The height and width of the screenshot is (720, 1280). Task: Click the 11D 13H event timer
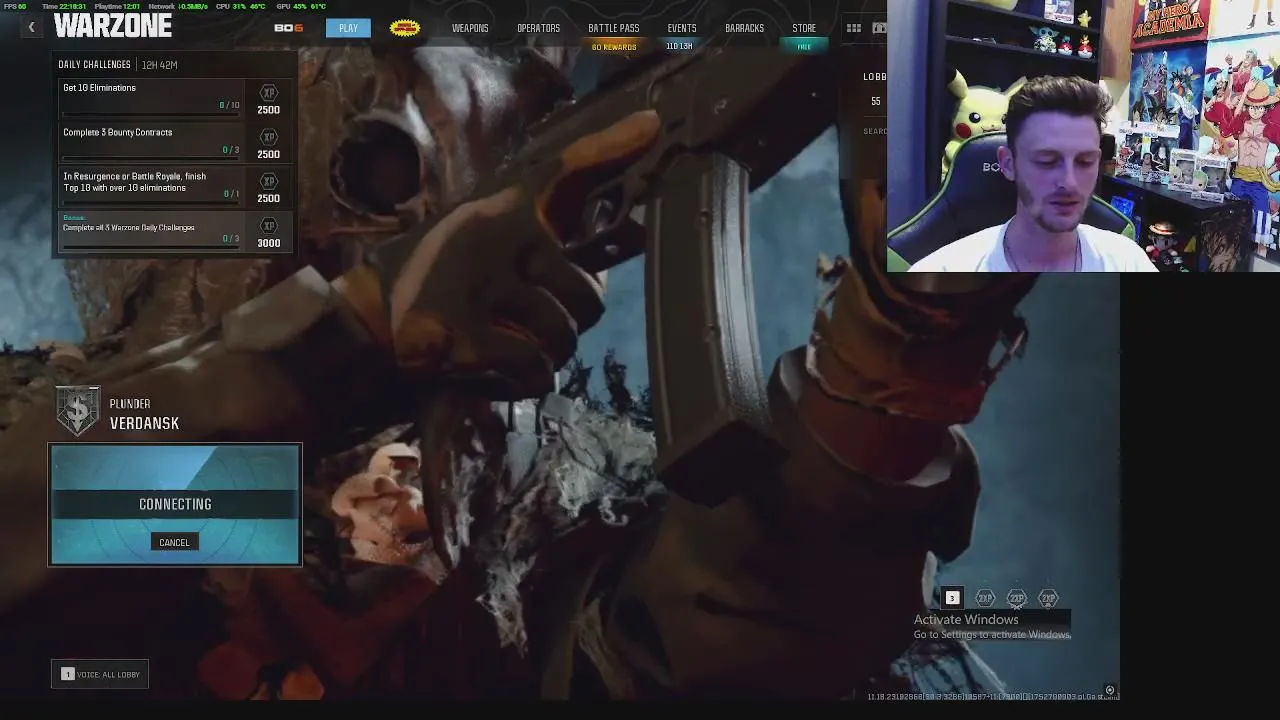(679, 46)
